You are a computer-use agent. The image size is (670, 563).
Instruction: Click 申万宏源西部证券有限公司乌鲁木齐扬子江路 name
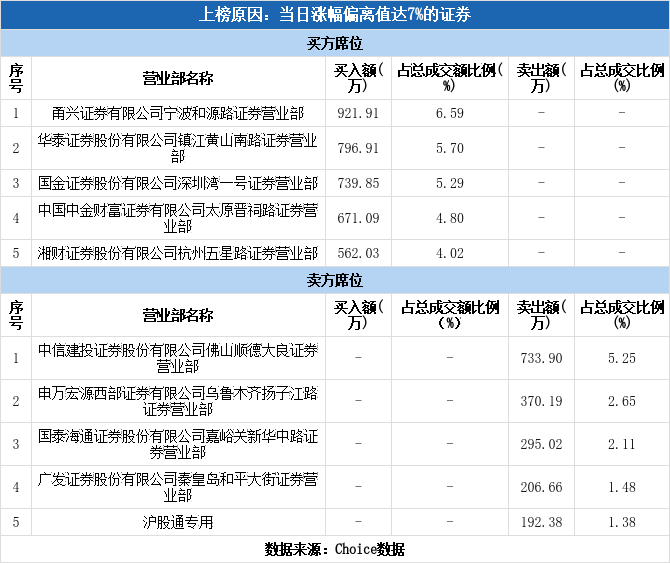178,401
